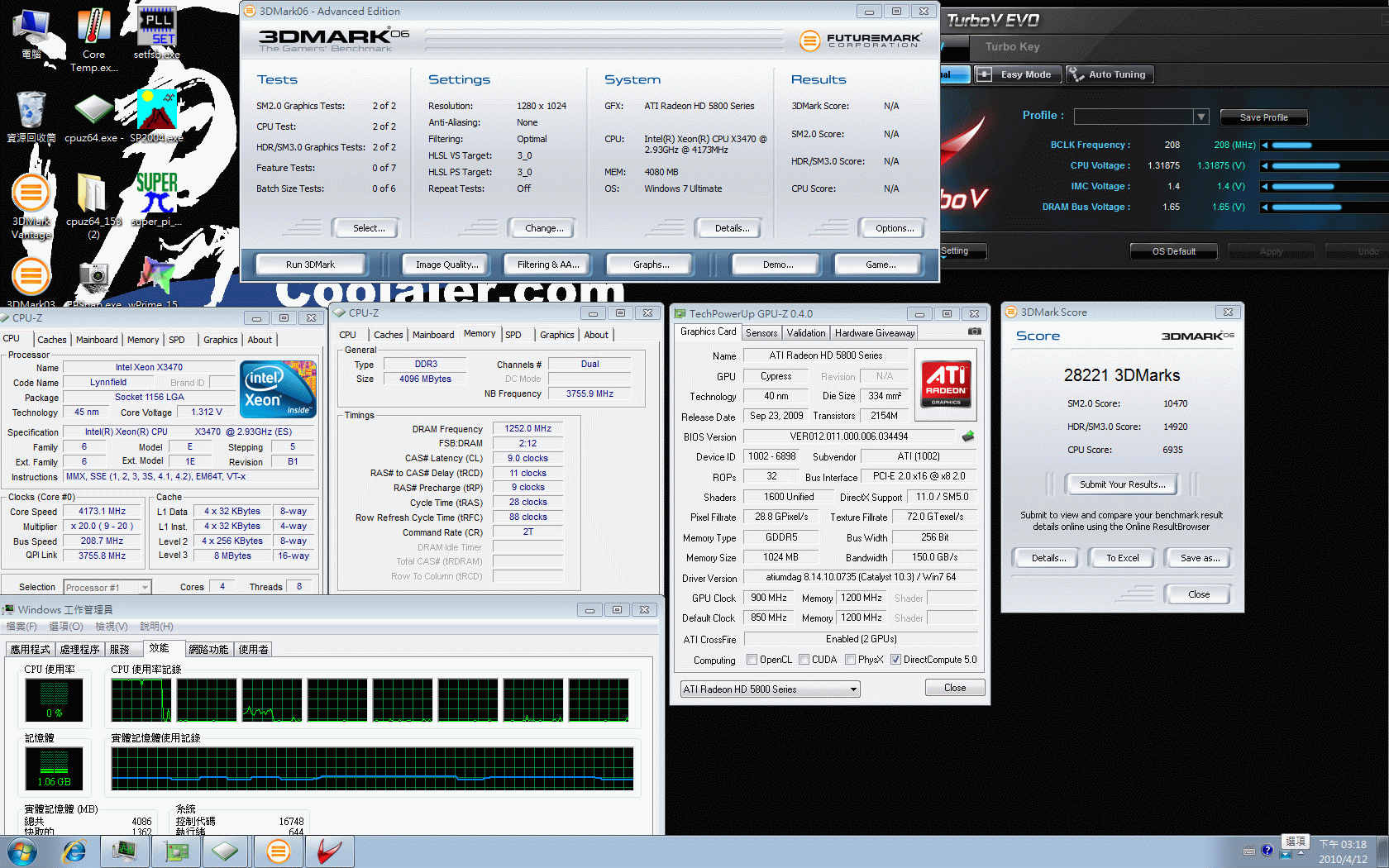Click the Filtering & AA... button
This screenshot has height=868, width=1389.
pyautogui.click(x=548, y=265)
